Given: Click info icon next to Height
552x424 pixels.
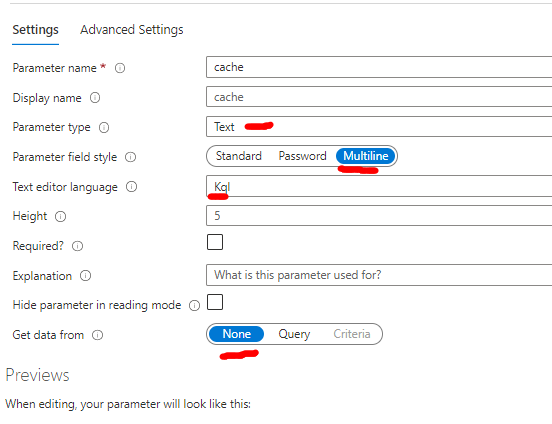Looking at the screenshot, I should 61,216.
